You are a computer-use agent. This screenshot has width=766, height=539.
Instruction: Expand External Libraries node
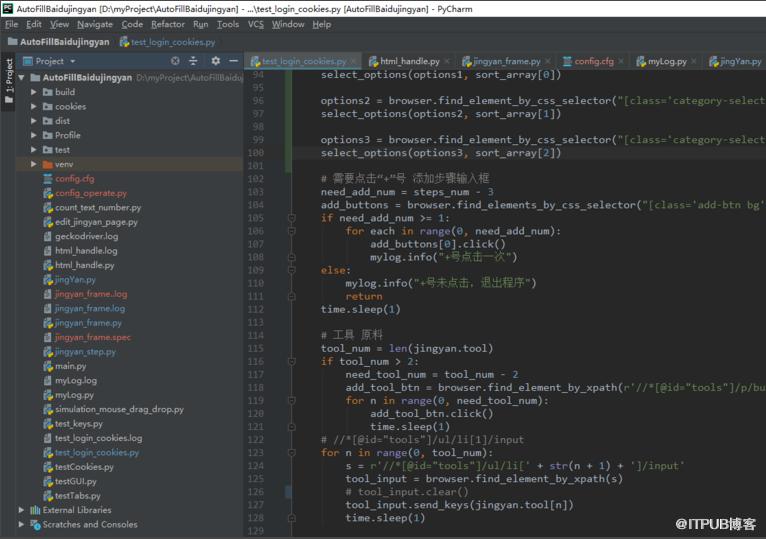(x=21, y=510)
